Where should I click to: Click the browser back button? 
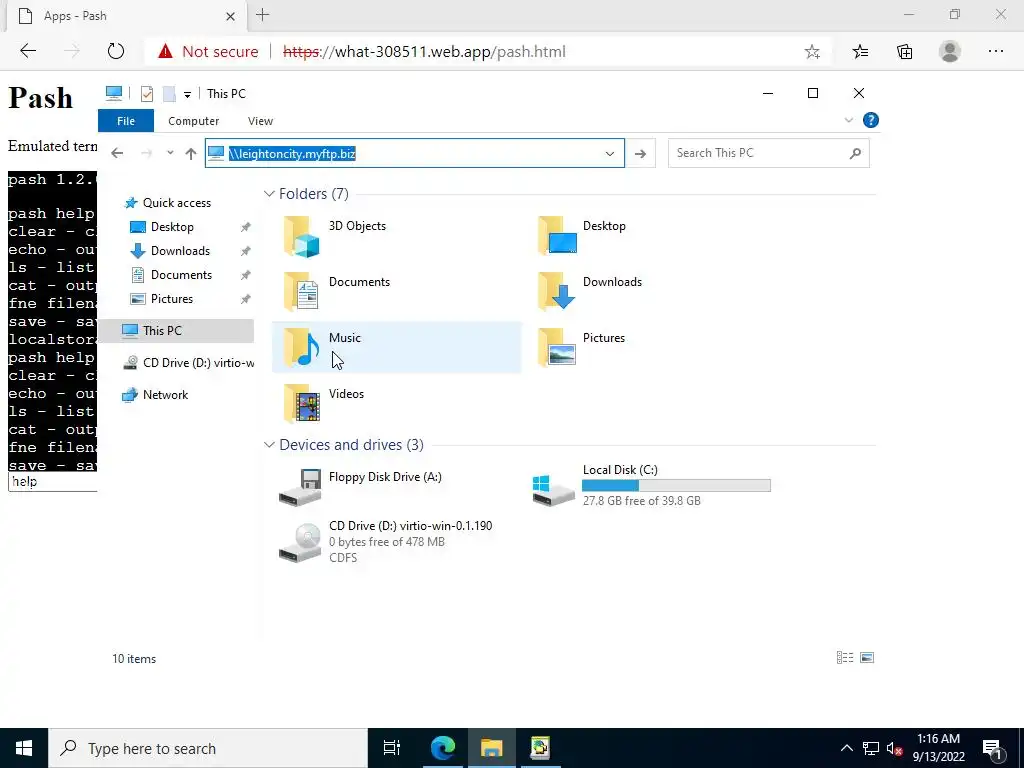click(x=28, y=51)
